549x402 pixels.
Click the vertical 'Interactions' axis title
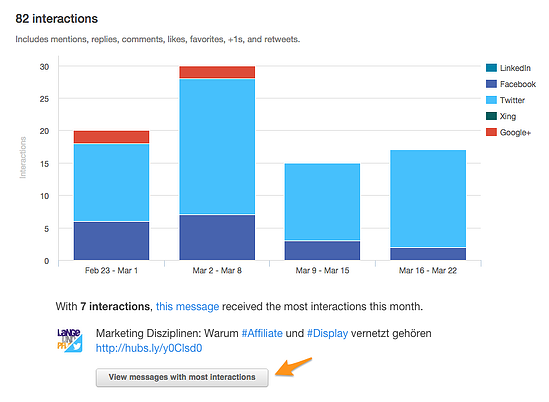[x=23, y=158]
